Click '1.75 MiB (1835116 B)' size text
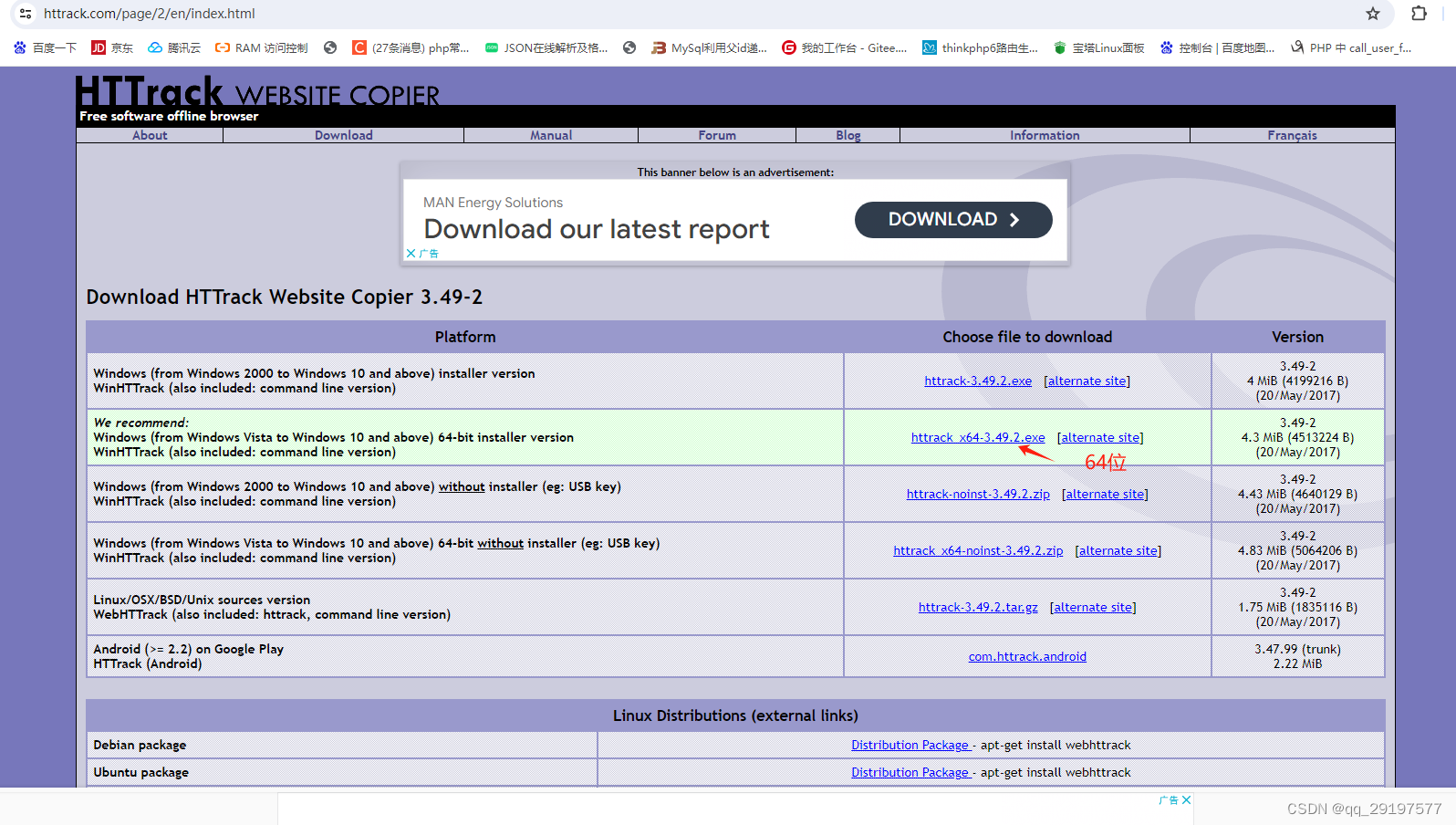The width and height of the screenshot is (1456, 825). [x=1297, y=607]
